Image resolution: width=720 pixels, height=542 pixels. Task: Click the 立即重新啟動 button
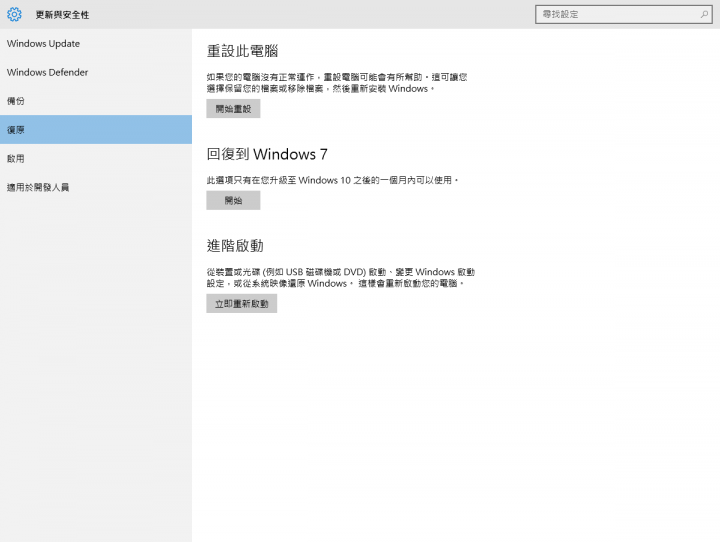coord(242,304)
